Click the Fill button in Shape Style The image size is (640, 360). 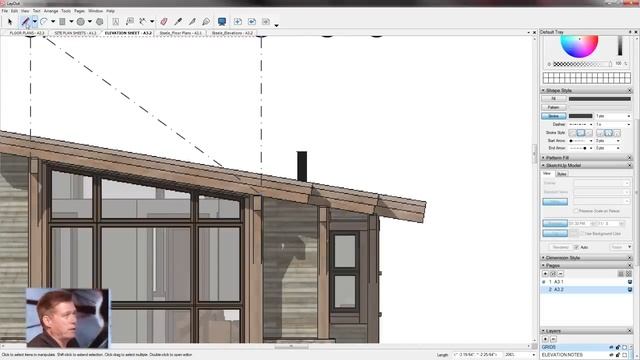554,99
